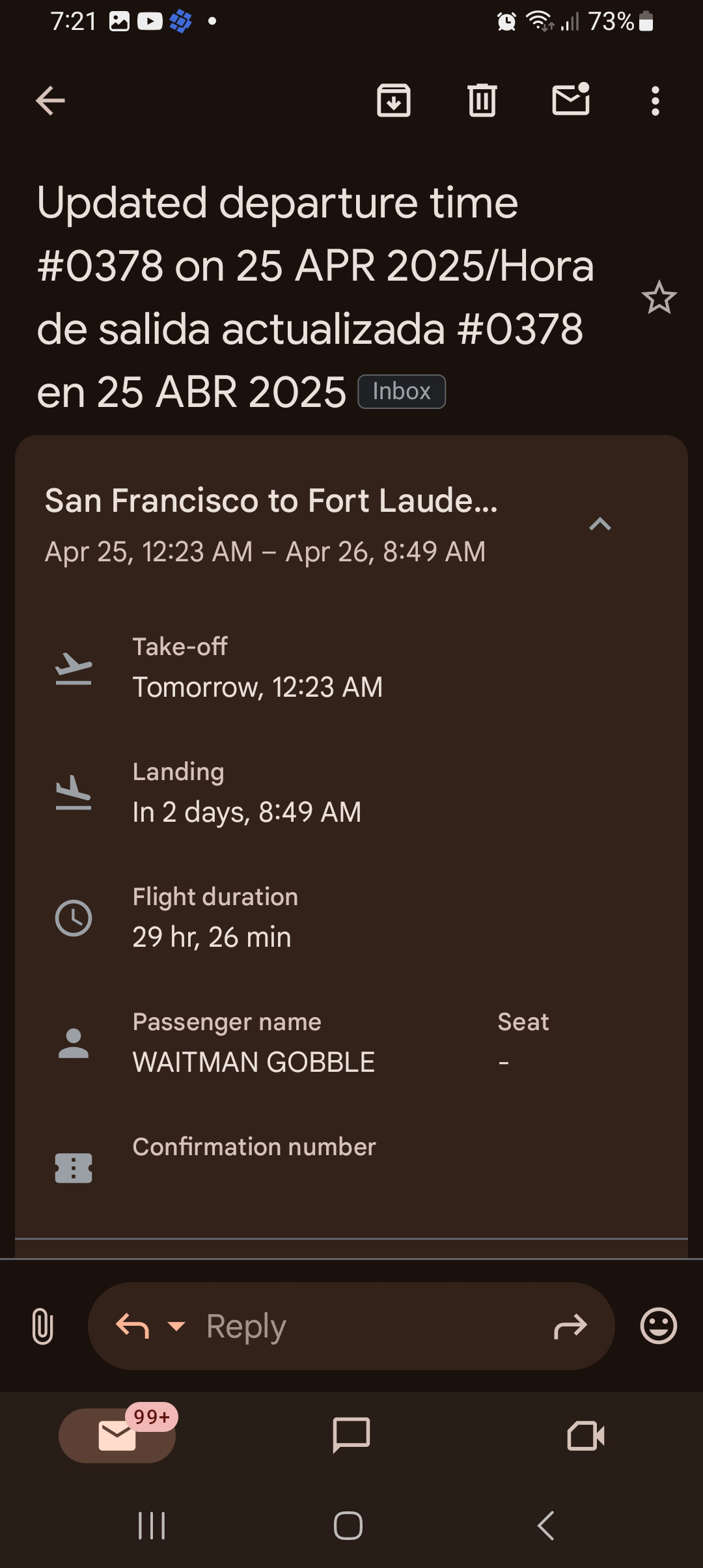Screen dimensions: 703x1568
Task: Switch to the Mail tab
Action: (118, 1435)
